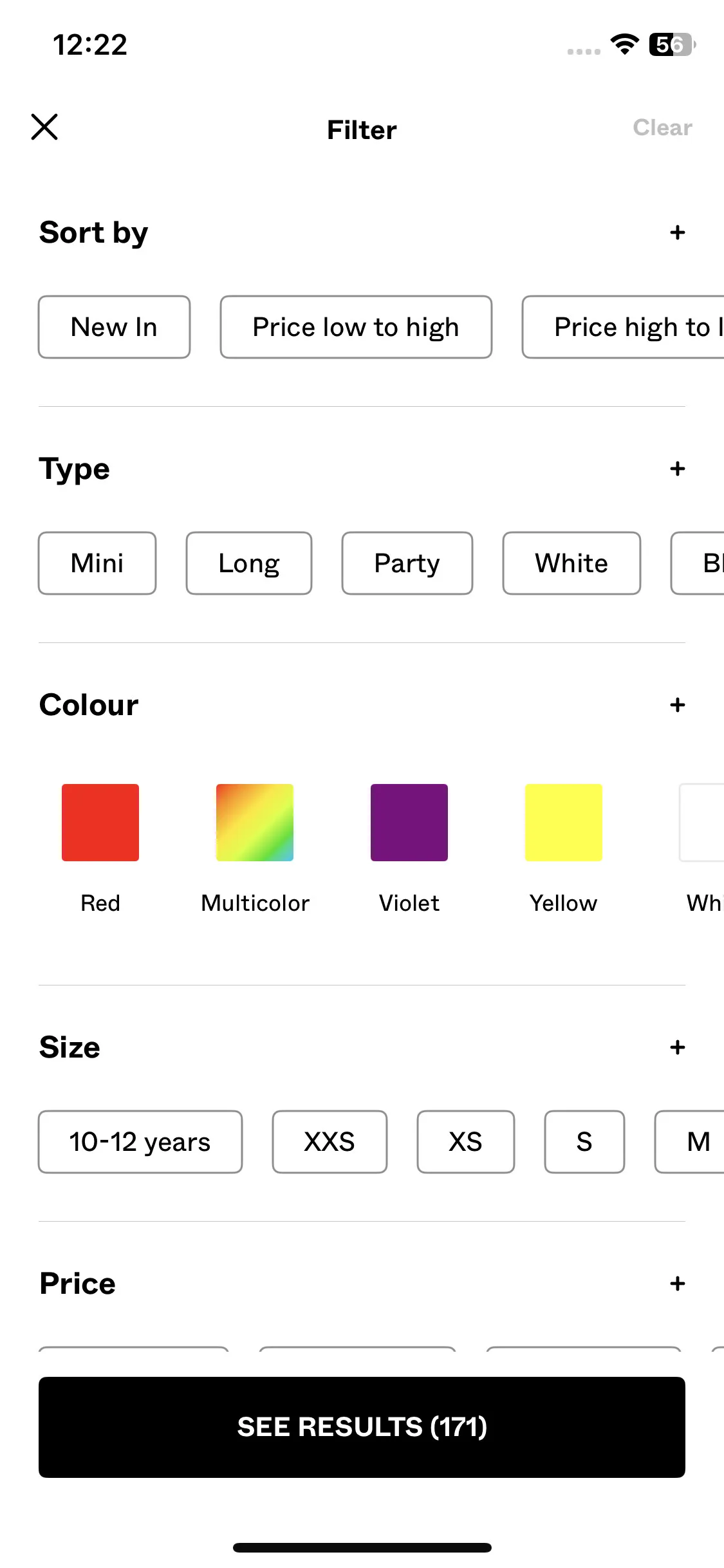Viewport: 724px width, 1568px height.
Task: Choose the Long type filter
Action: pyautogui.click(x=249, y=563)
